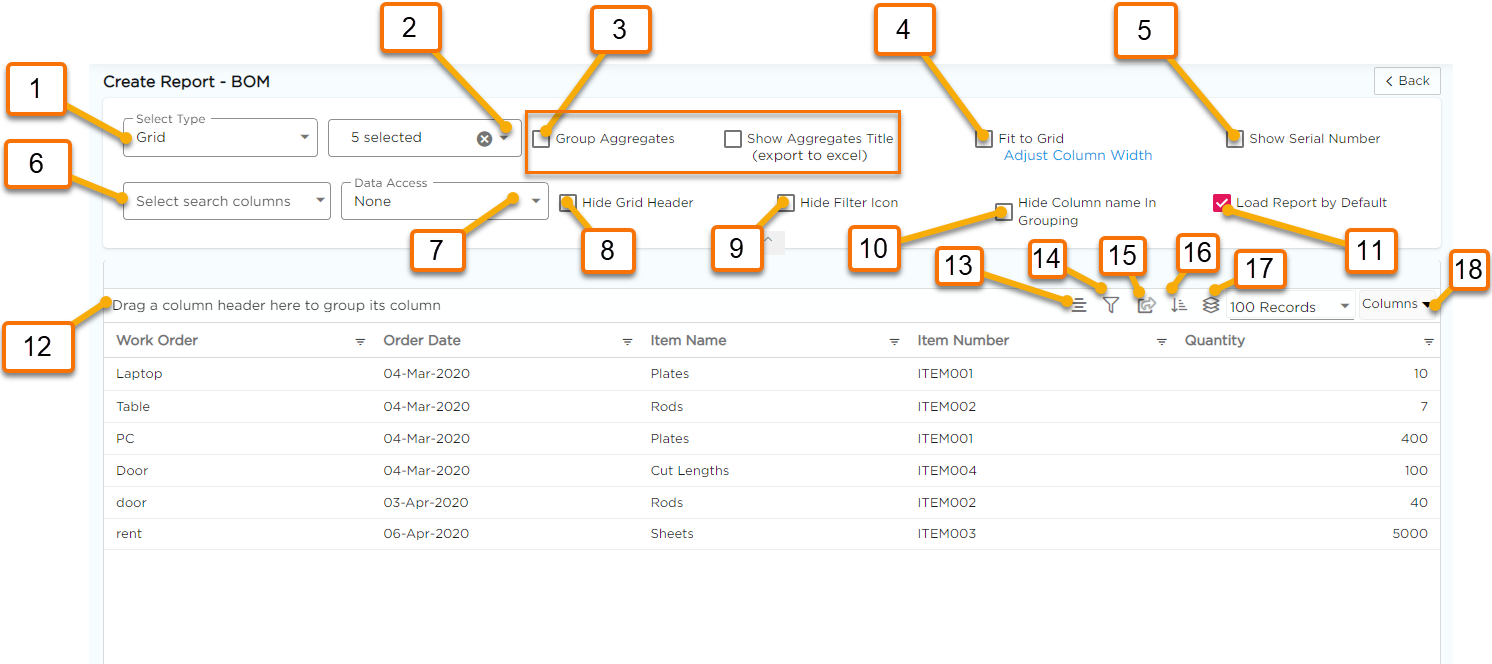Click the stacked layers icon
Image resolution: width=1492 pixels, height=664 pixels.
1211,305
